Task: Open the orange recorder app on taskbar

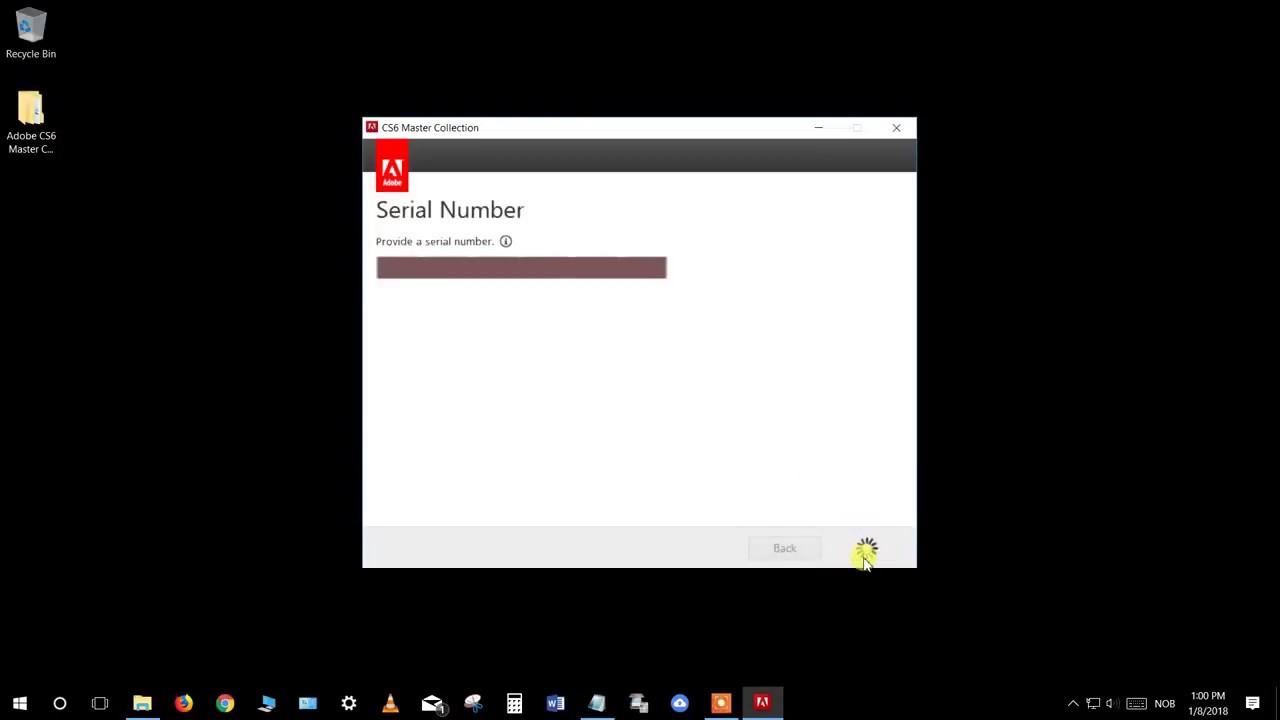Action: (721, 703)
